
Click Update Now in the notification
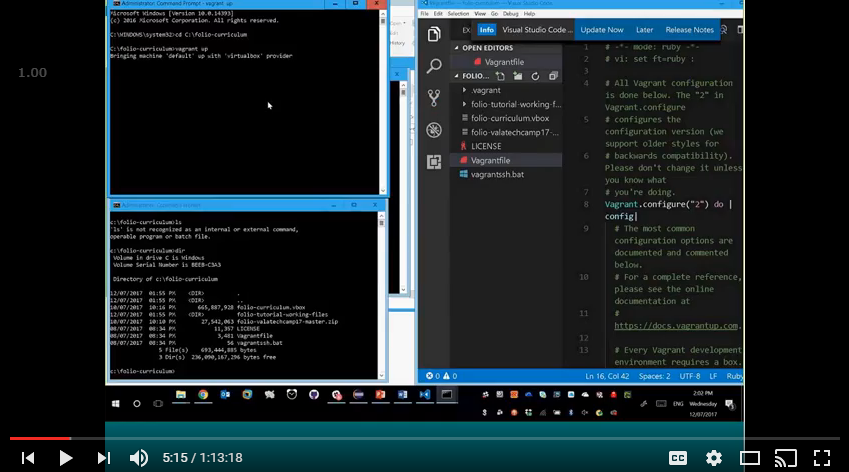[602, 30]
